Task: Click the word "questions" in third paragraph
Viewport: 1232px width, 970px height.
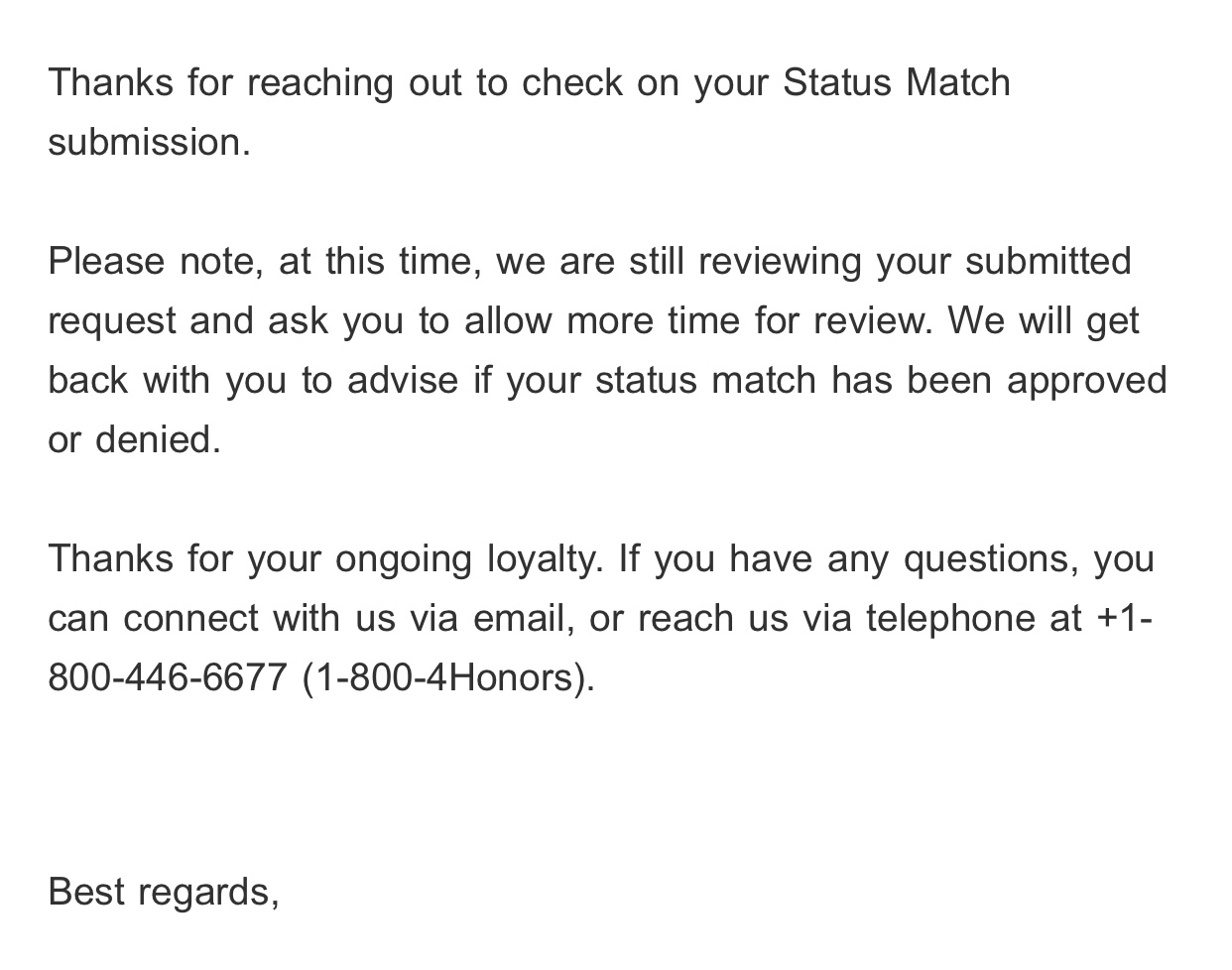Action: click(x=991, y=559)
